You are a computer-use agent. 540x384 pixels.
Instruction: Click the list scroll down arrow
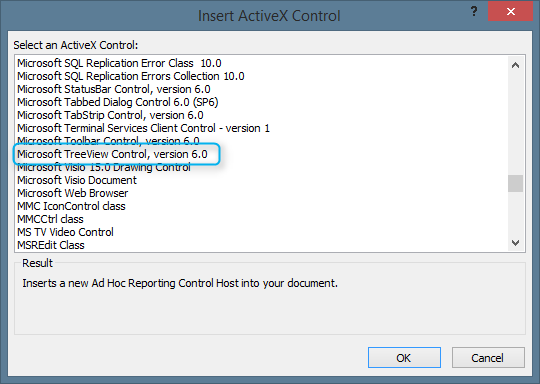515,243
